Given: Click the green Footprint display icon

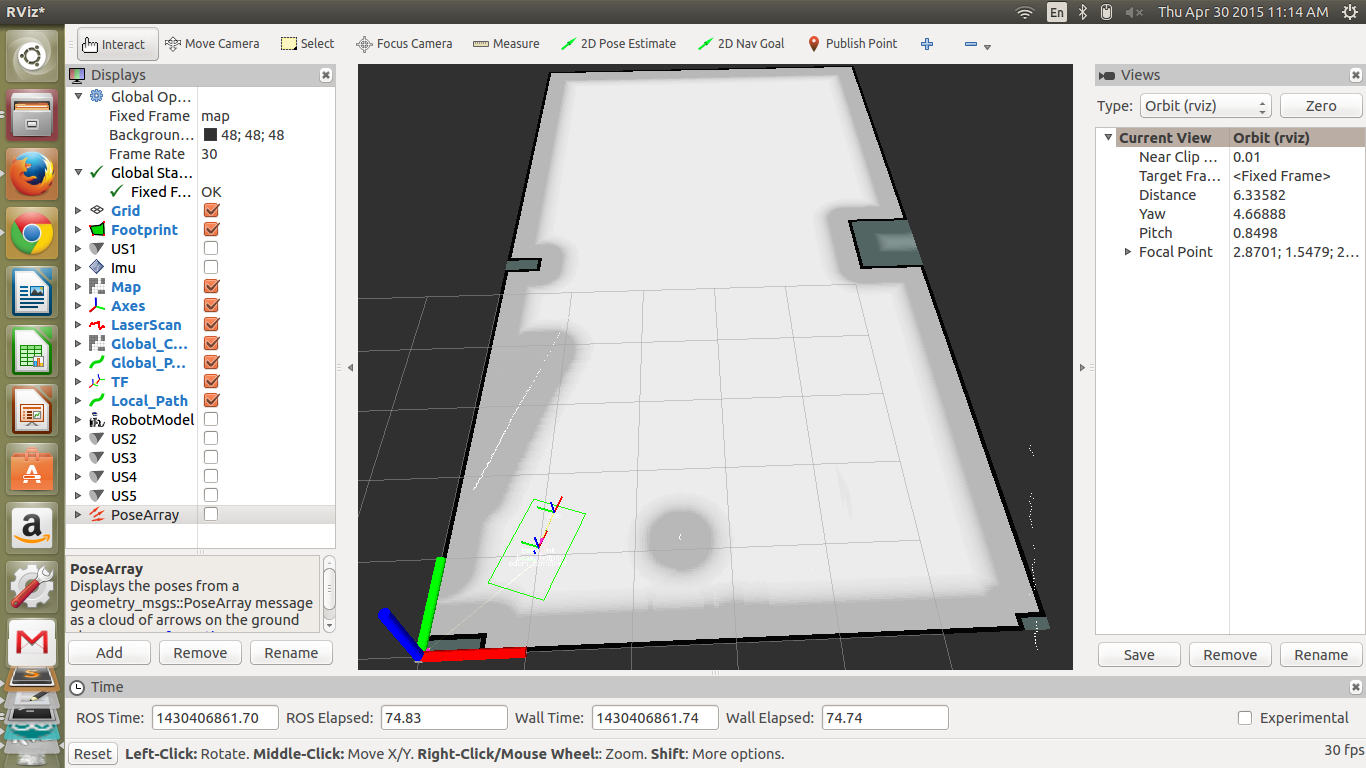Looking at the screenshot, I should (97, 230).
